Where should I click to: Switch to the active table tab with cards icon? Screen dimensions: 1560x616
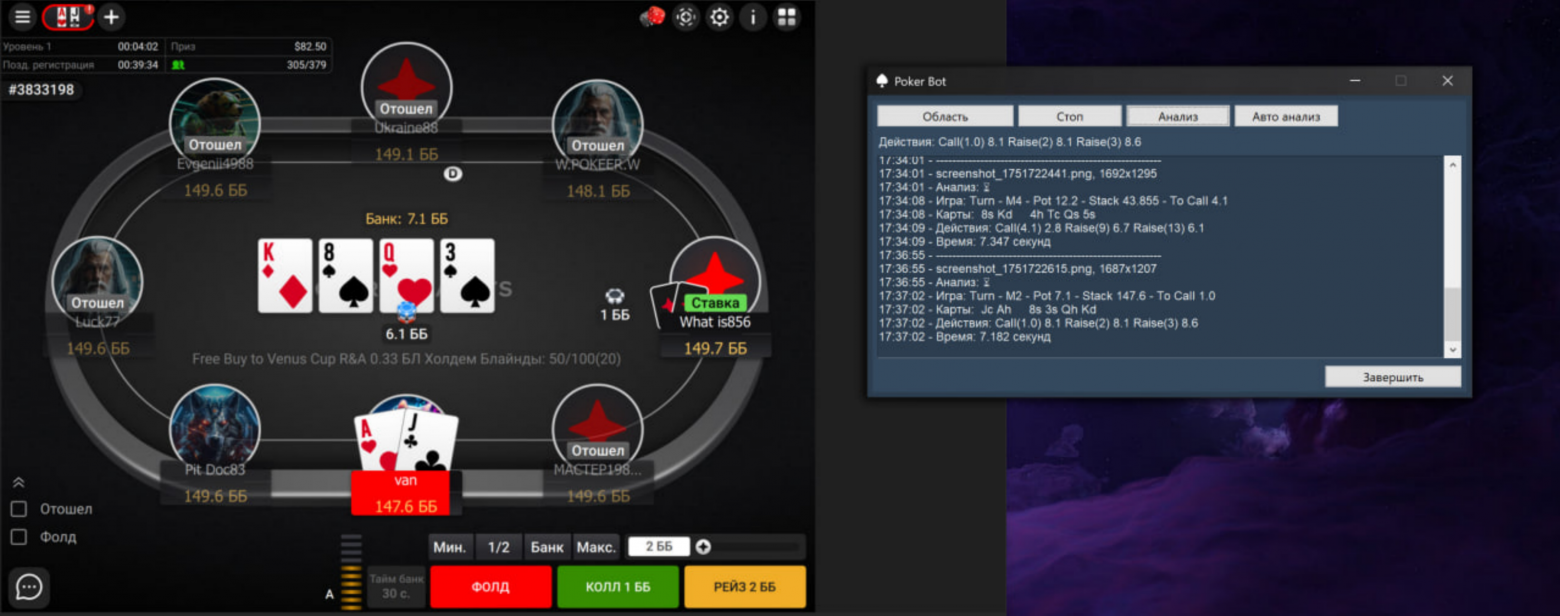click(67, 17)
